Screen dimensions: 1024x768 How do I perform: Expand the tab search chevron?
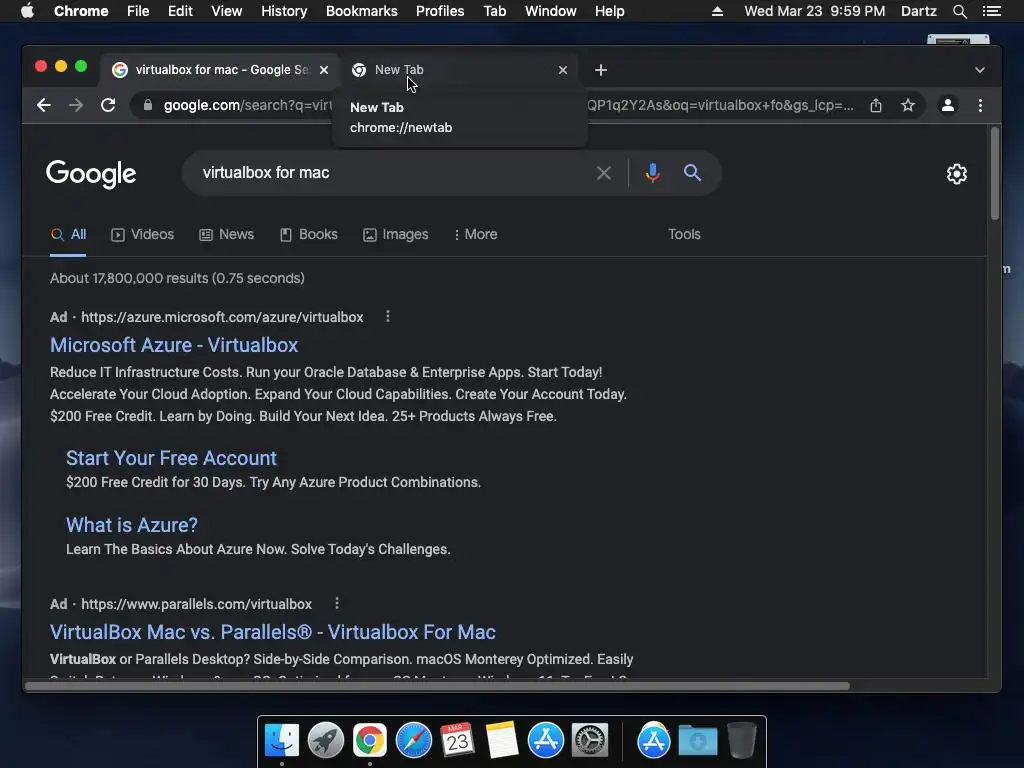[x=980, y=70]
